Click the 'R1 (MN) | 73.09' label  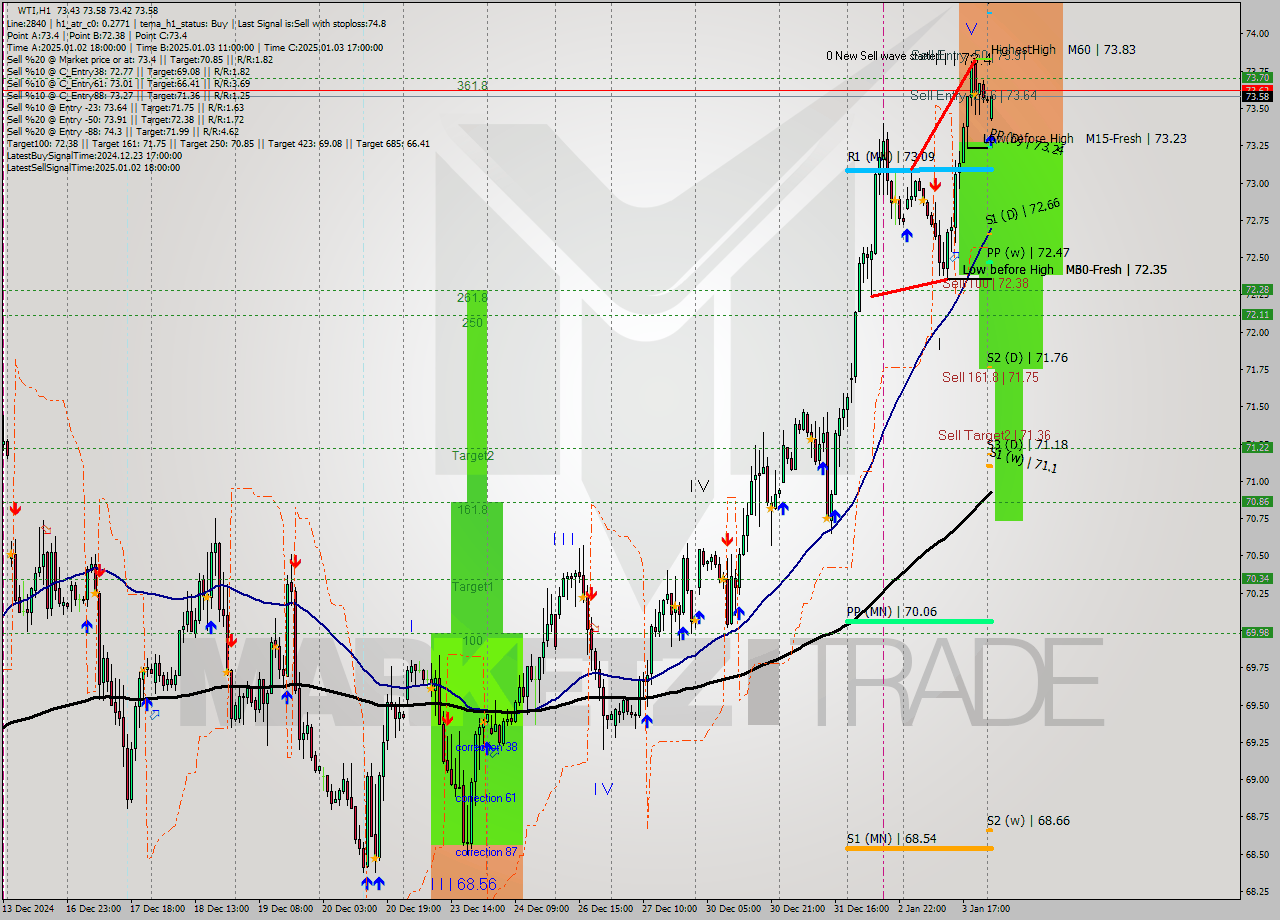pos(890,157)
